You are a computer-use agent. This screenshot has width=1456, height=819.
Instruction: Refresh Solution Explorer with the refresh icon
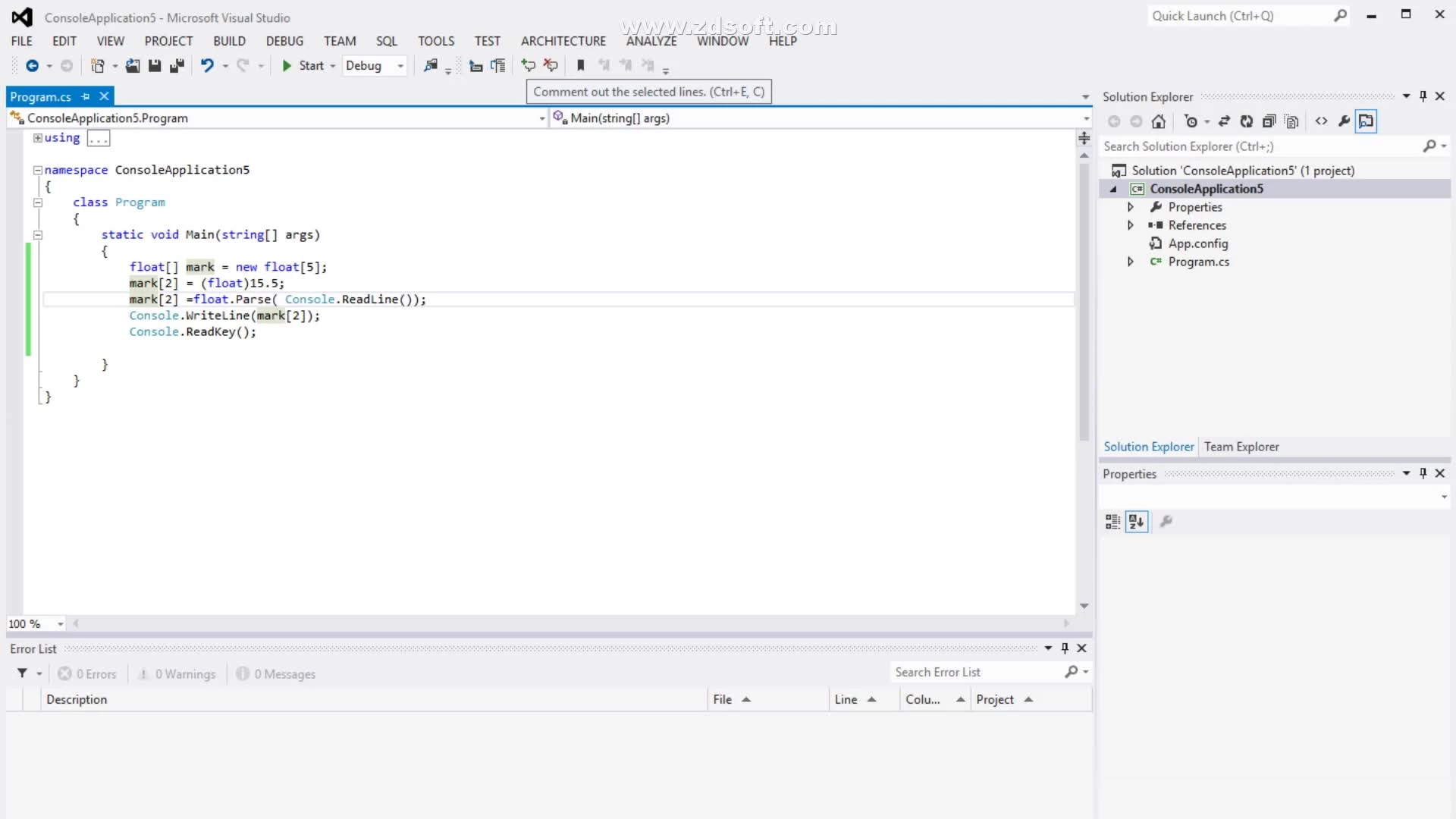(1247, 121)
